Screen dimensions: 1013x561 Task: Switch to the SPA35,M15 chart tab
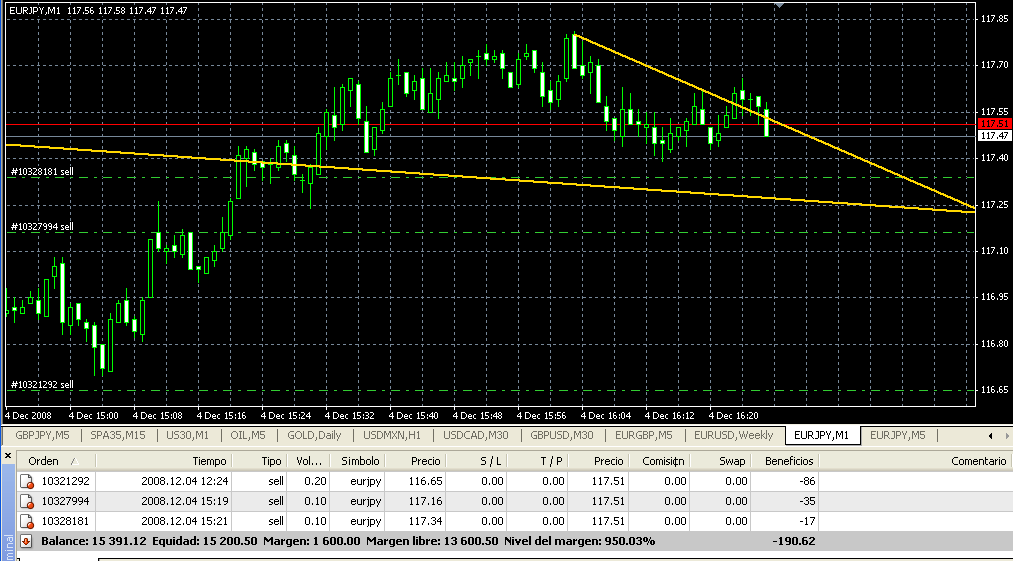[118, 436]
